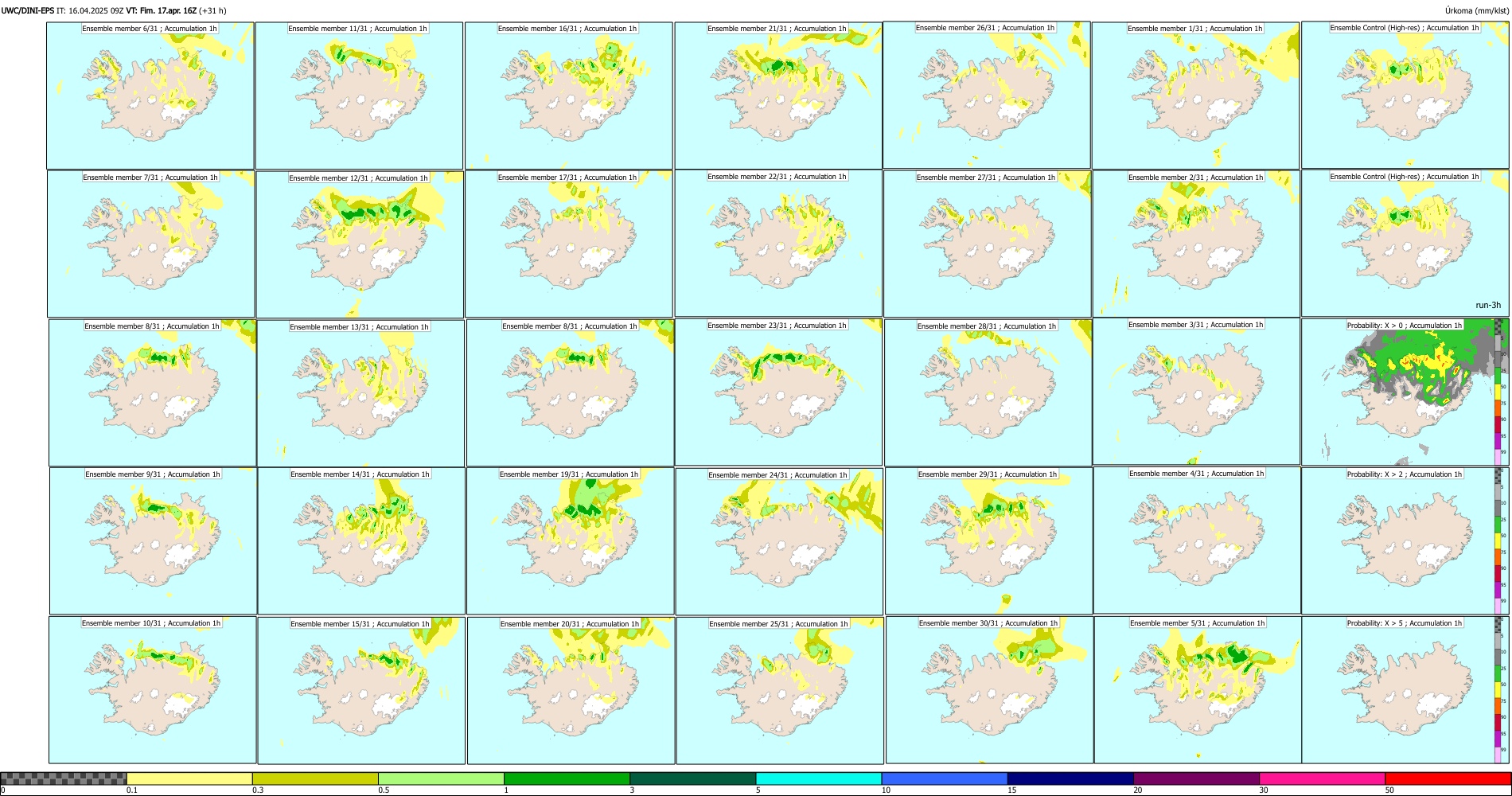
Task: Click the 'Ensemble member 9/31' title label
Action: [x=153, y=474]
